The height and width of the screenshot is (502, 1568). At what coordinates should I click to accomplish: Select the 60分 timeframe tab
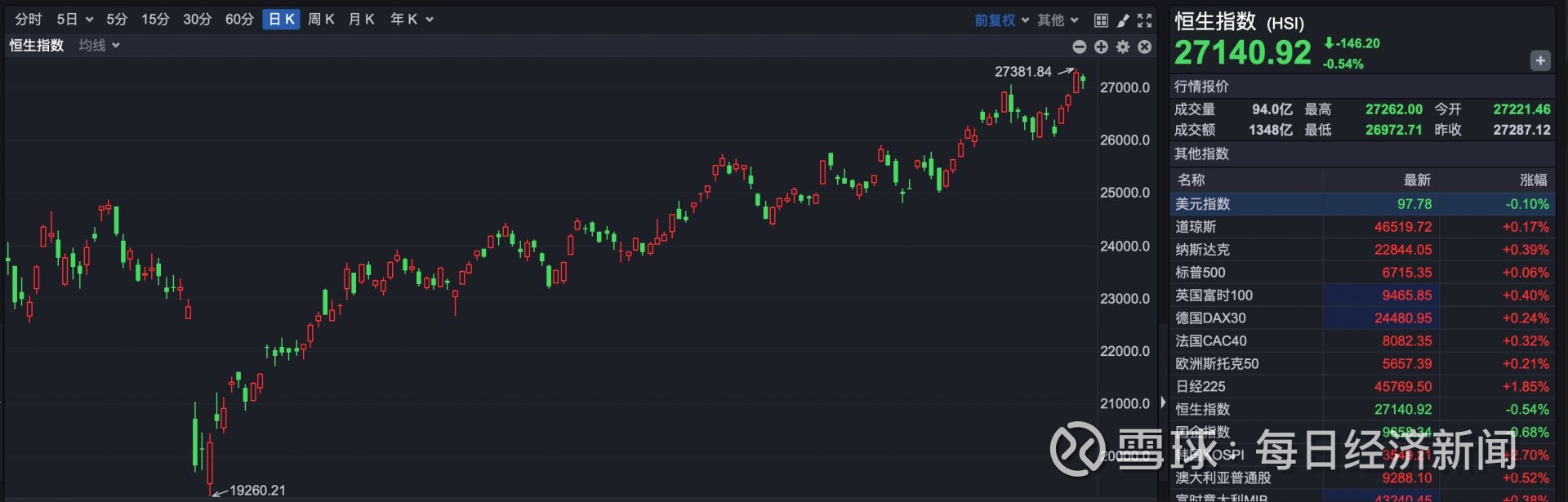(239, 20)
